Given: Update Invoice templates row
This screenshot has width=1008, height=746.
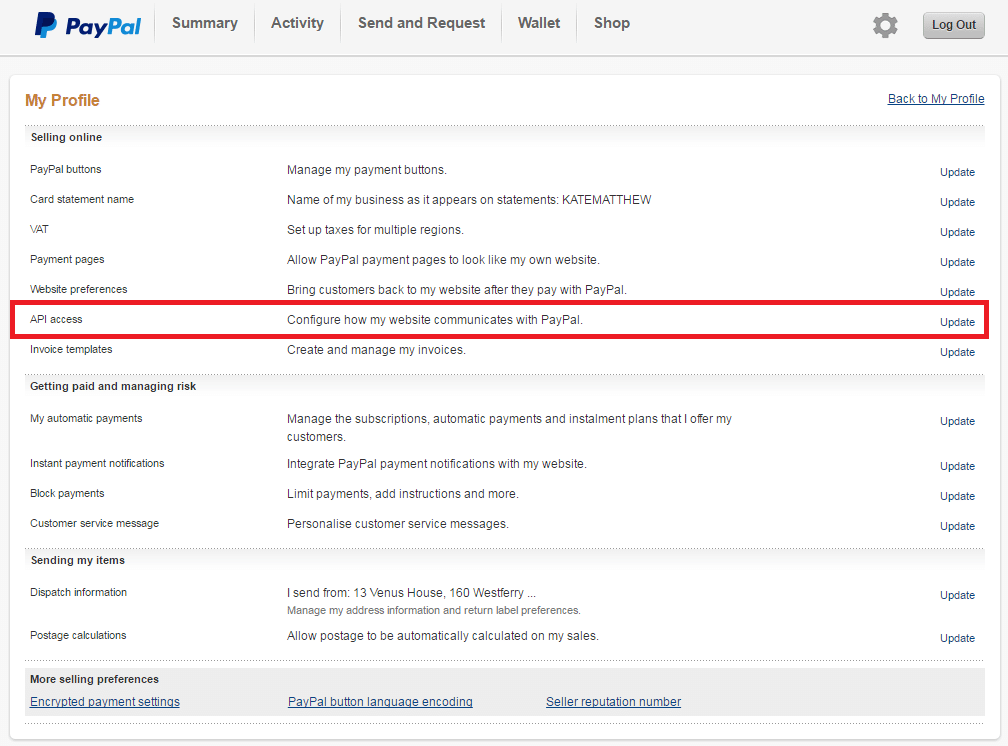Looking at the screenshot, I should [957, 352].
